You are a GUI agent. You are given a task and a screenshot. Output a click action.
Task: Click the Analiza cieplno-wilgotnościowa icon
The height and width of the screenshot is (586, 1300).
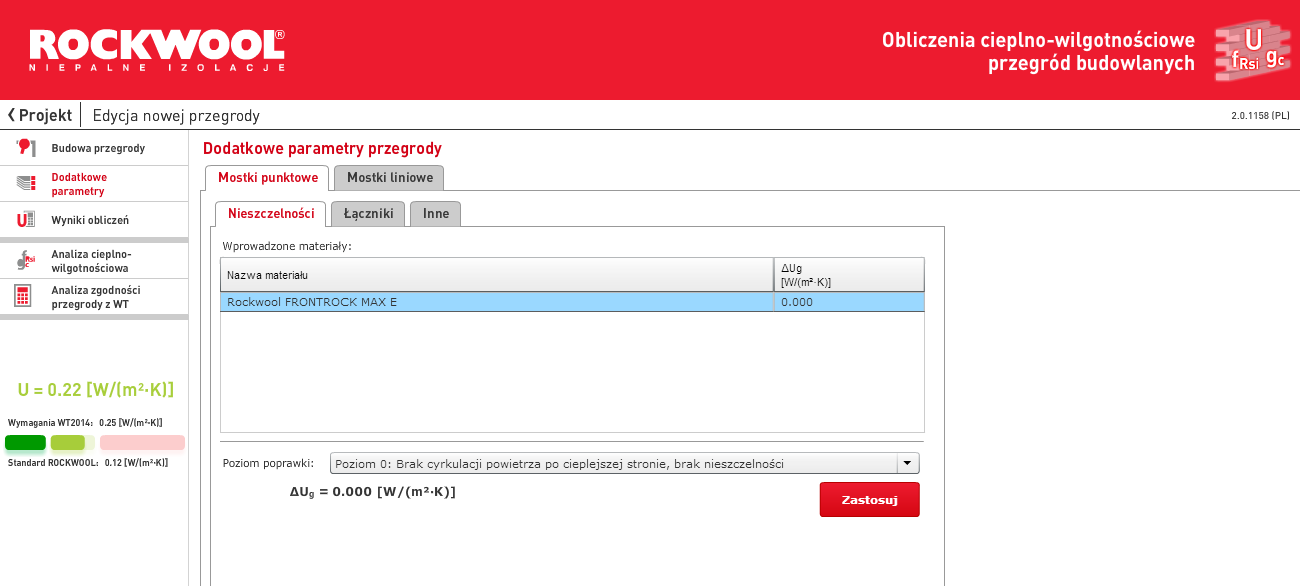[x=26, y=261]
